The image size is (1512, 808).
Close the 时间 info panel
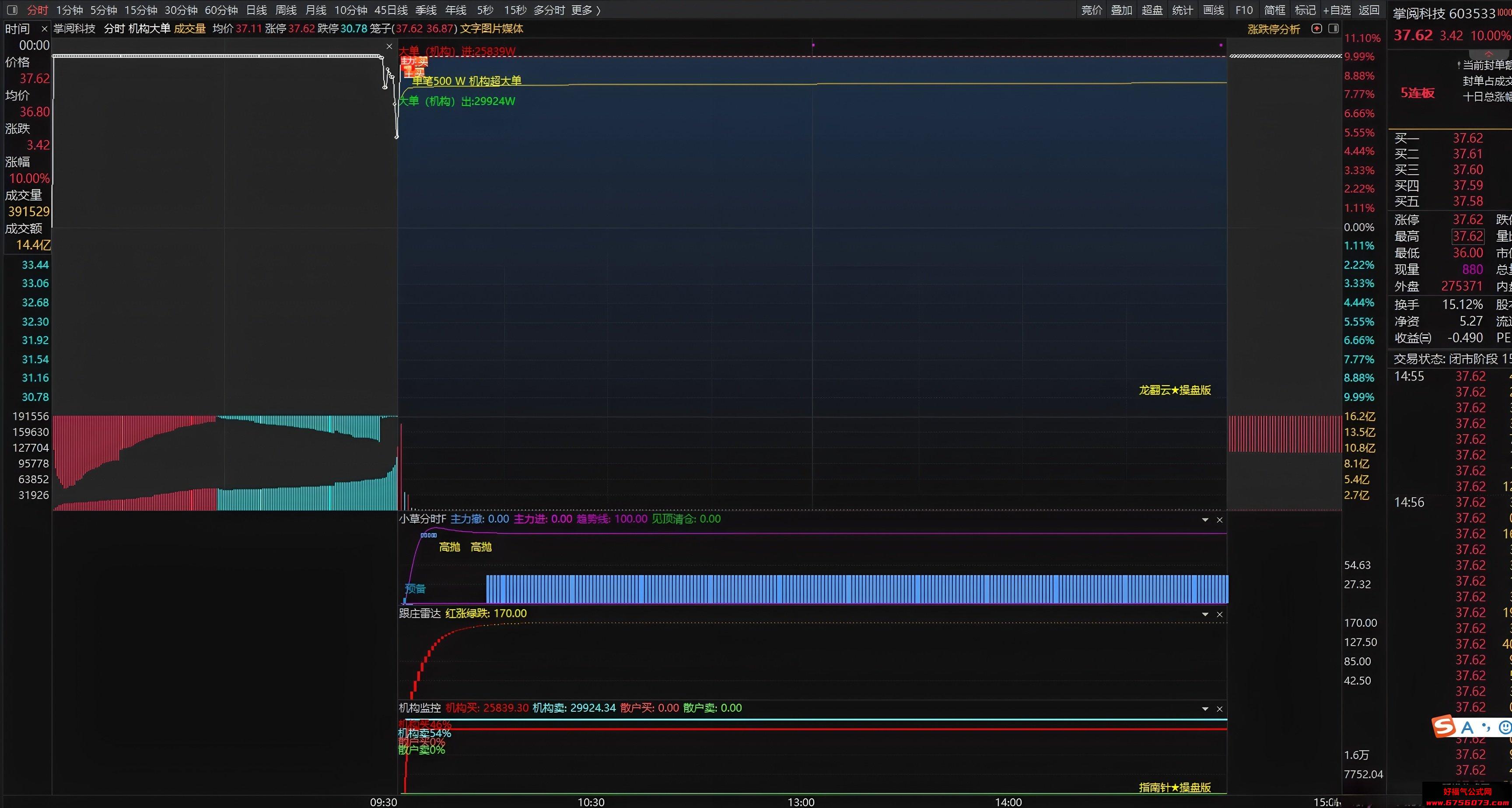point(44,29)
